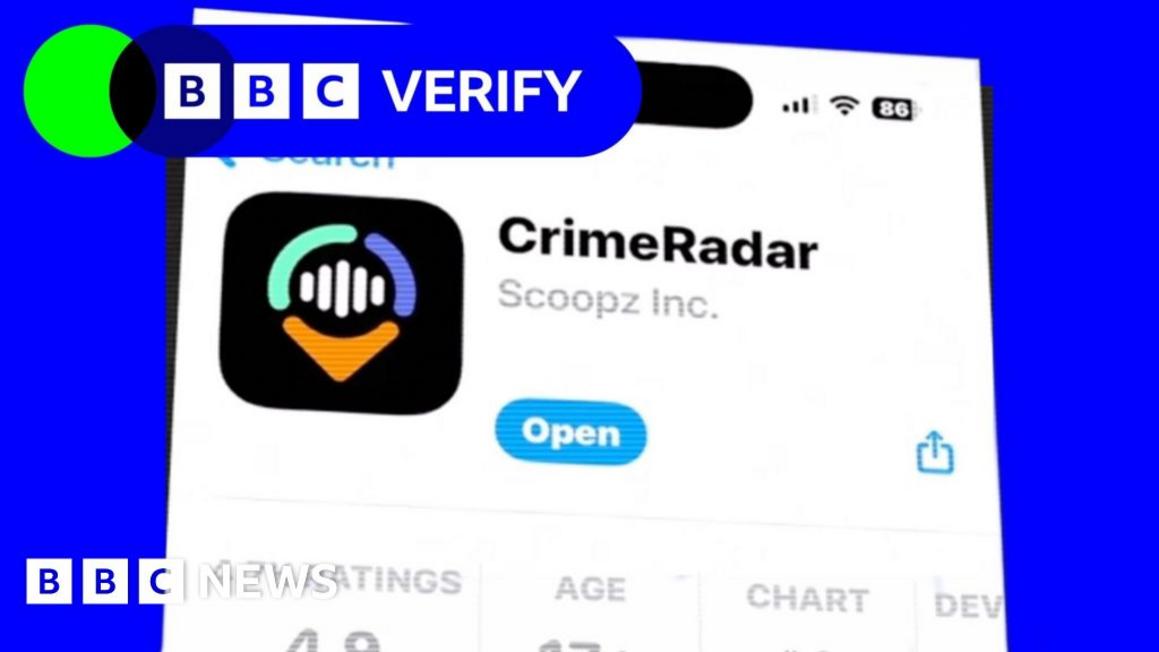Select the CrimeRadar app title
1159x652 pixels.
[x=658, y=242]
